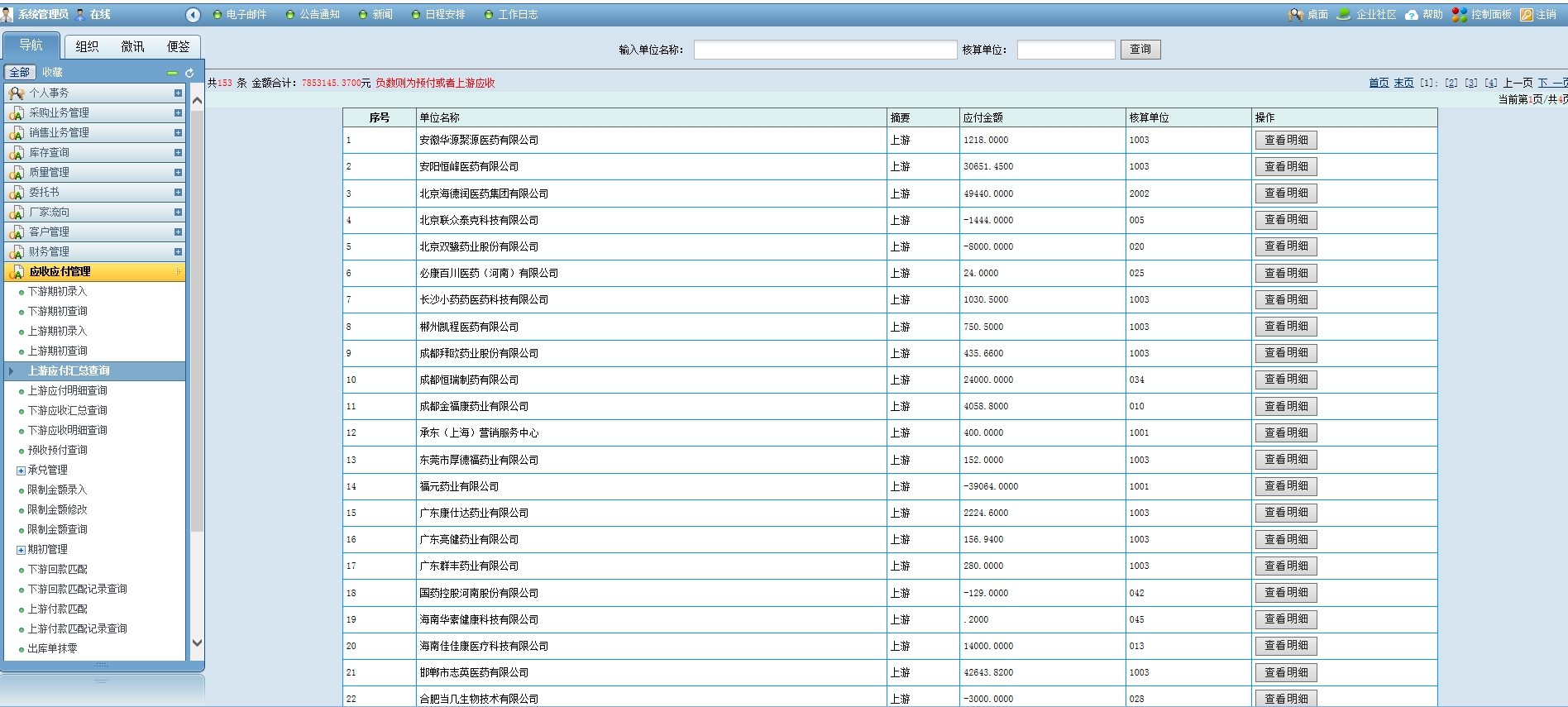Expand the 承兑管理 tree node
Viewport: 1568px width, 707px height.
tap(22, 471)
